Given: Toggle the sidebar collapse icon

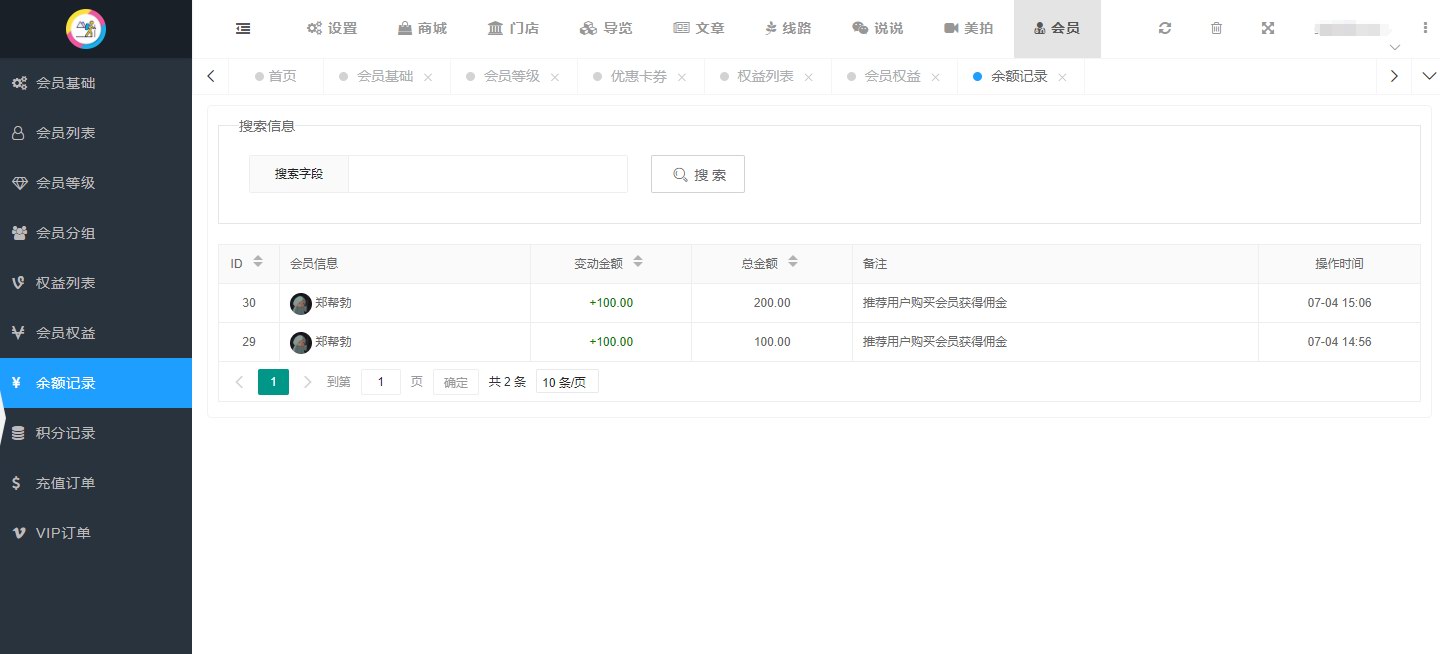Looking at the screenshot, I should 243,29.
